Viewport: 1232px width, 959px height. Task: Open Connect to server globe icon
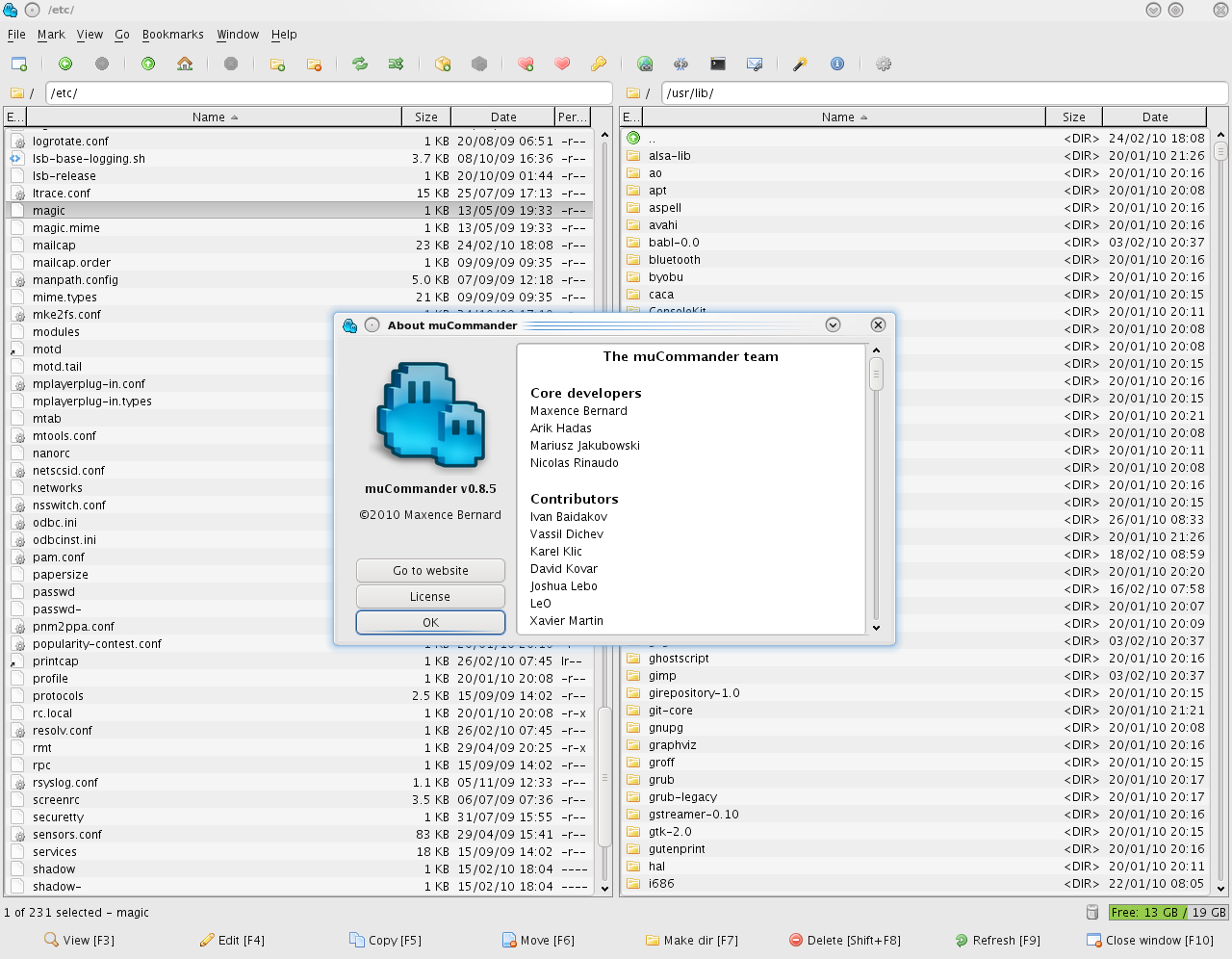pos(645,64)
